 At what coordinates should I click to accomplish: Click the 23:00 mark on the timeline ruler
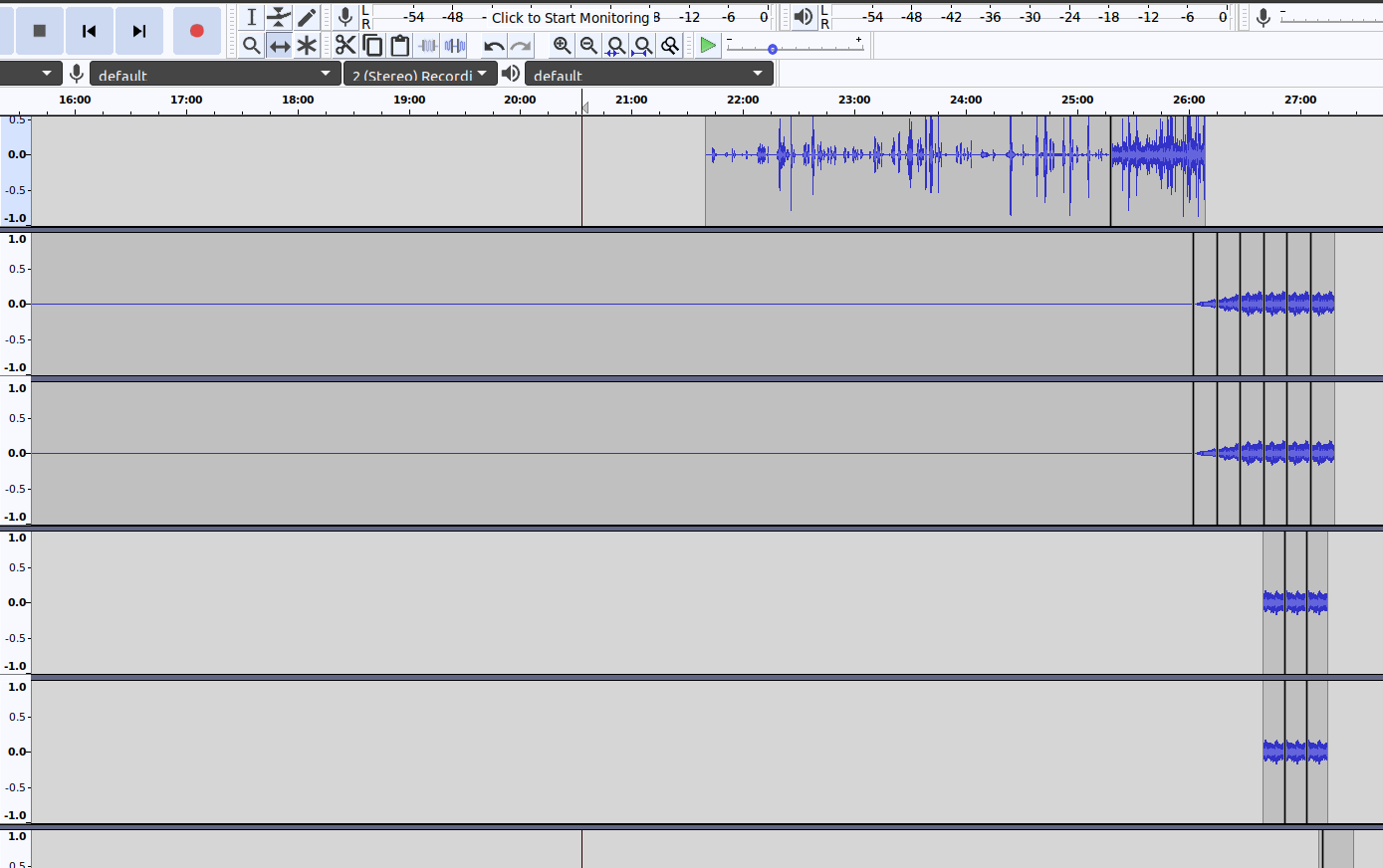pos(854,100)
